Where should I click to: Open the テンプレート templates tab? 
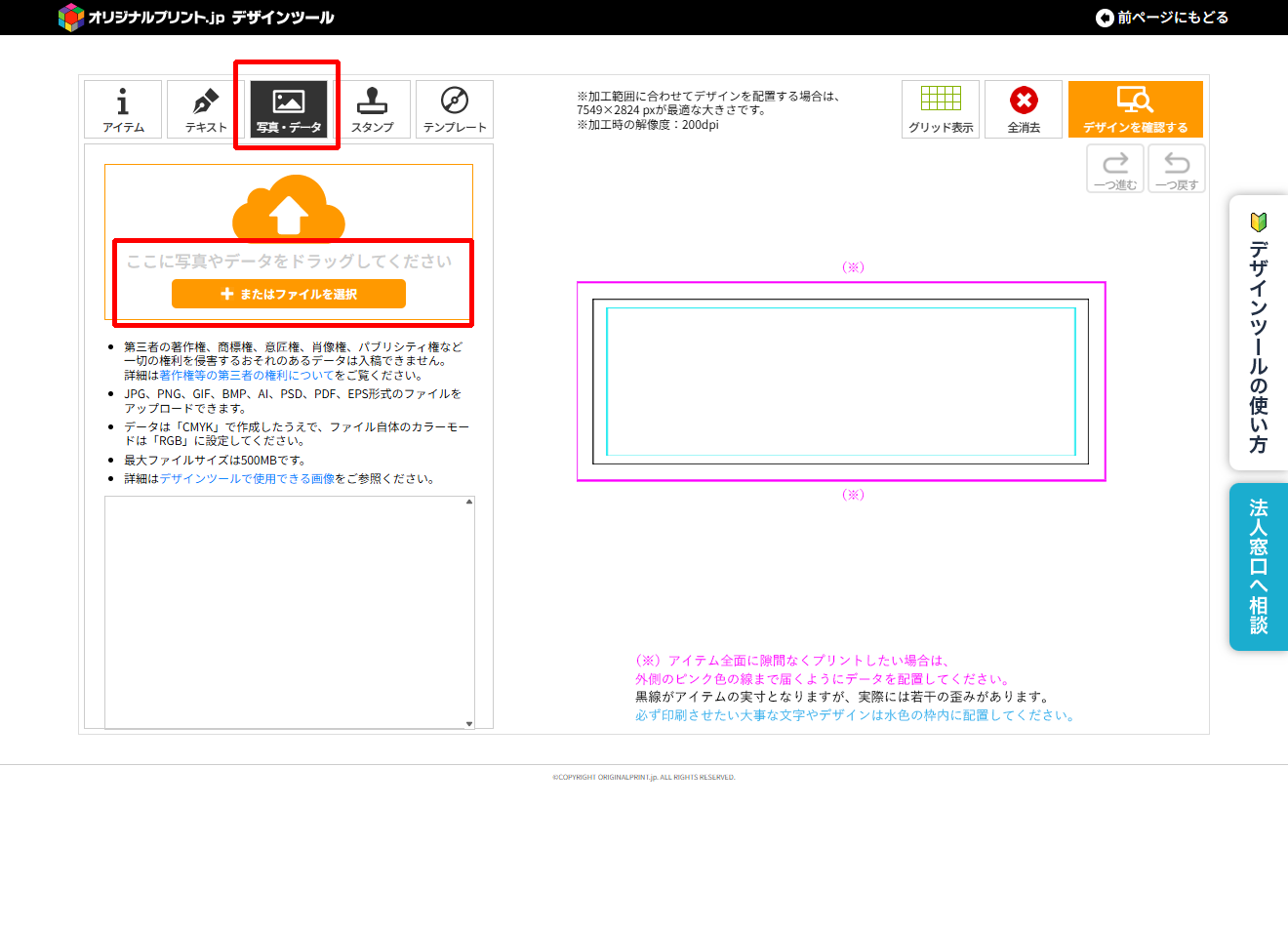pyautogui.click(x=455, y=109)
